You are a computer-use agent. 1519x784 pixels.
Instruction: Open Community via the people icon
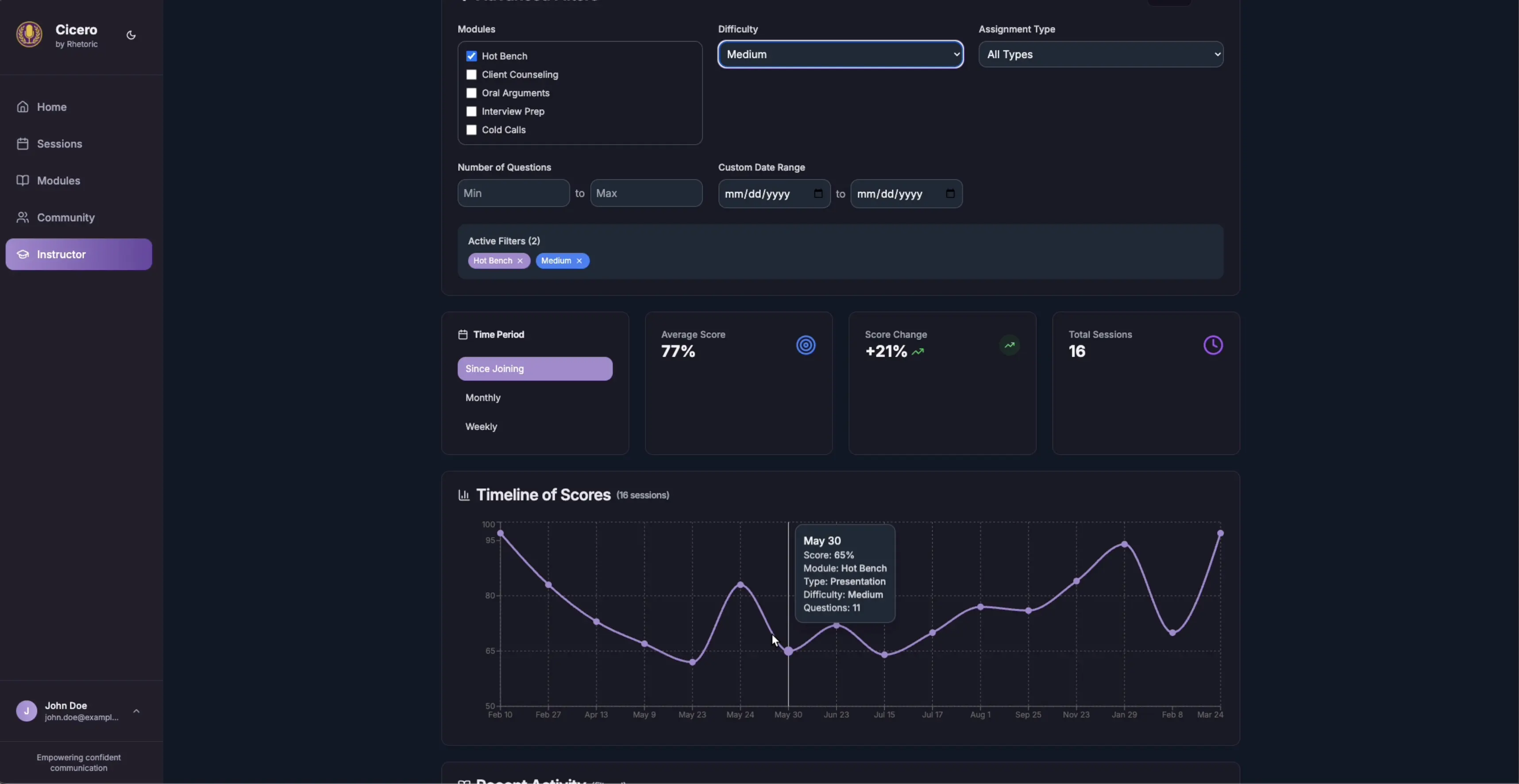pyautogui.click(x=23, y=217)
